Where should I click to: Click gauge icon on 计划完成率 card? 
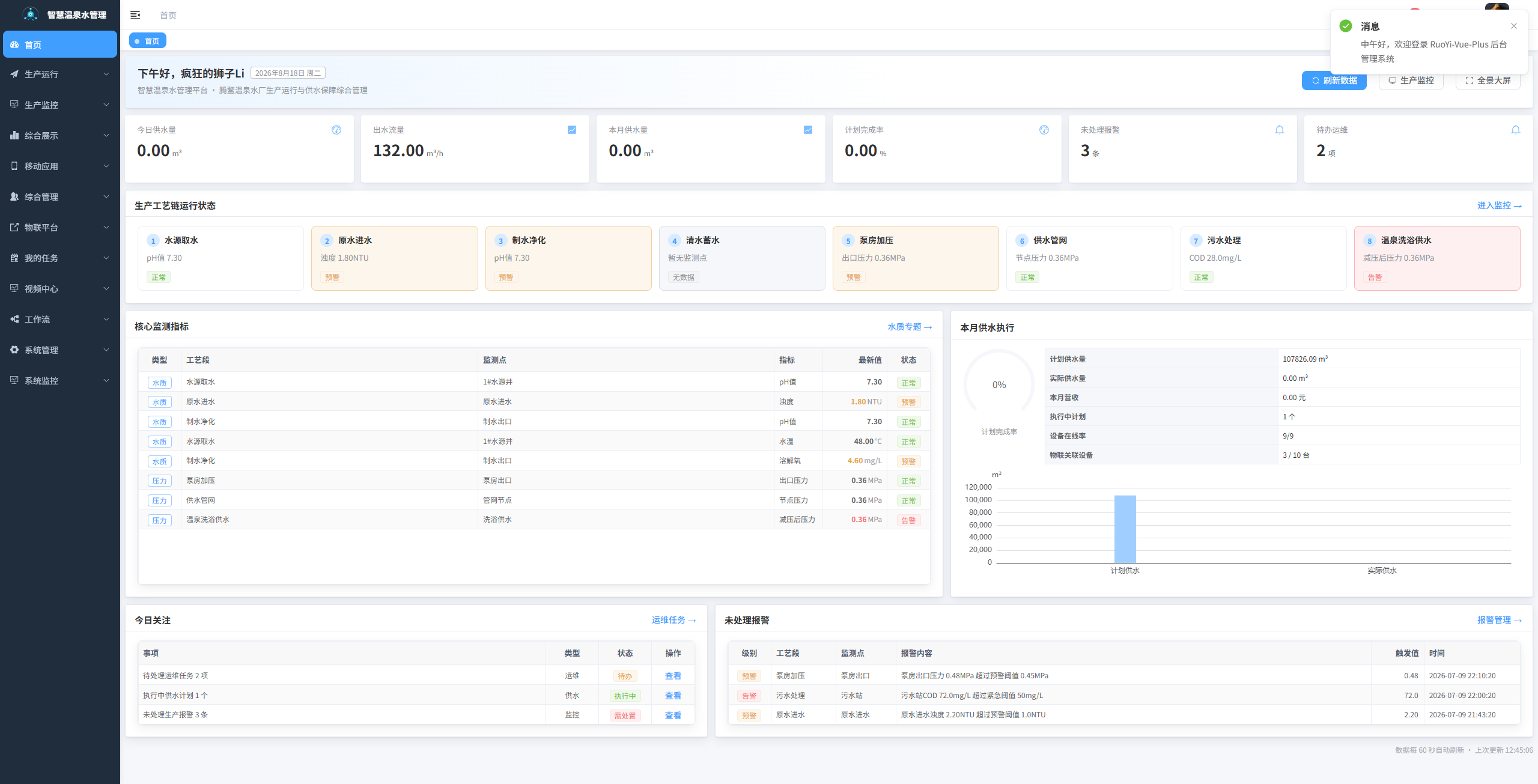point(1044,130)
